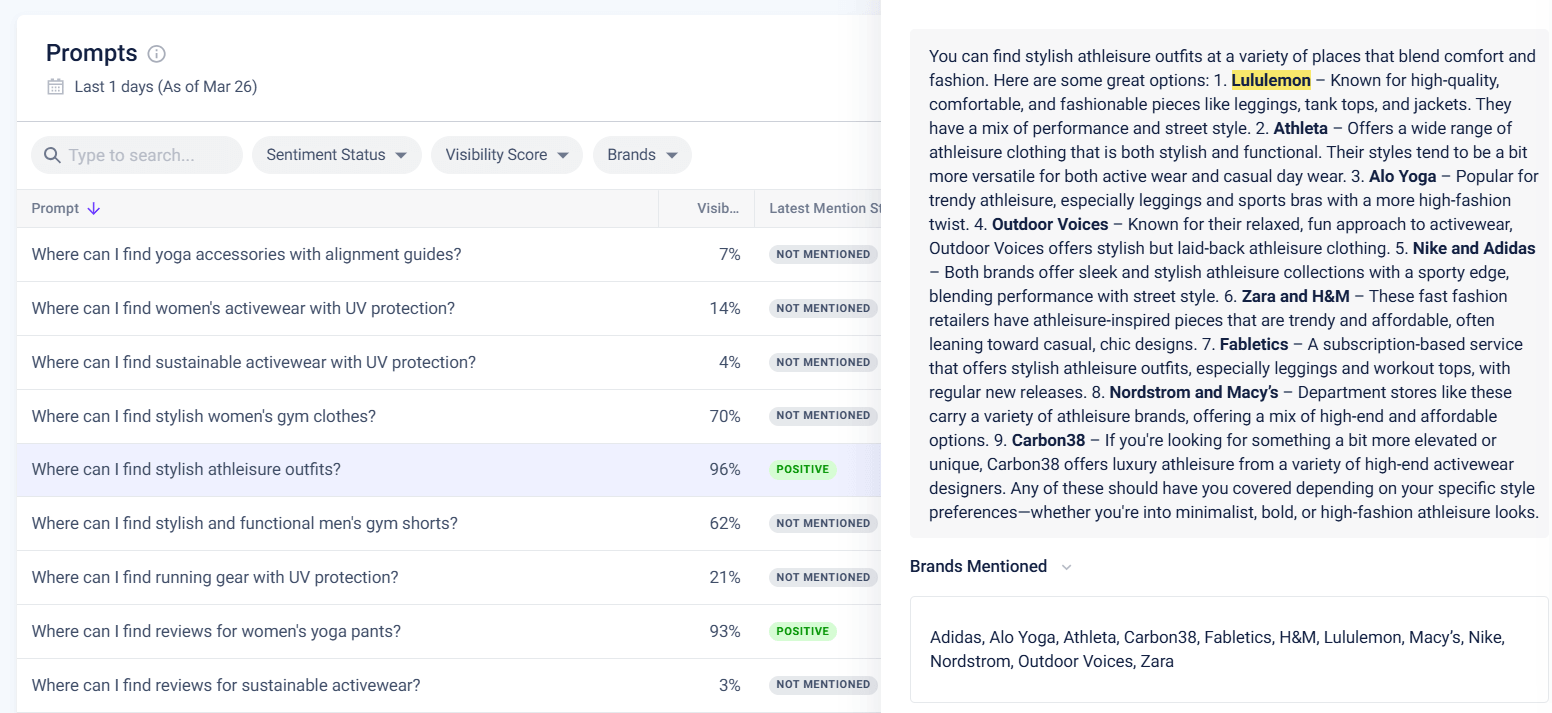Click bold Fabletics in the response text
1552x713 pixels.
[1254, 344]
